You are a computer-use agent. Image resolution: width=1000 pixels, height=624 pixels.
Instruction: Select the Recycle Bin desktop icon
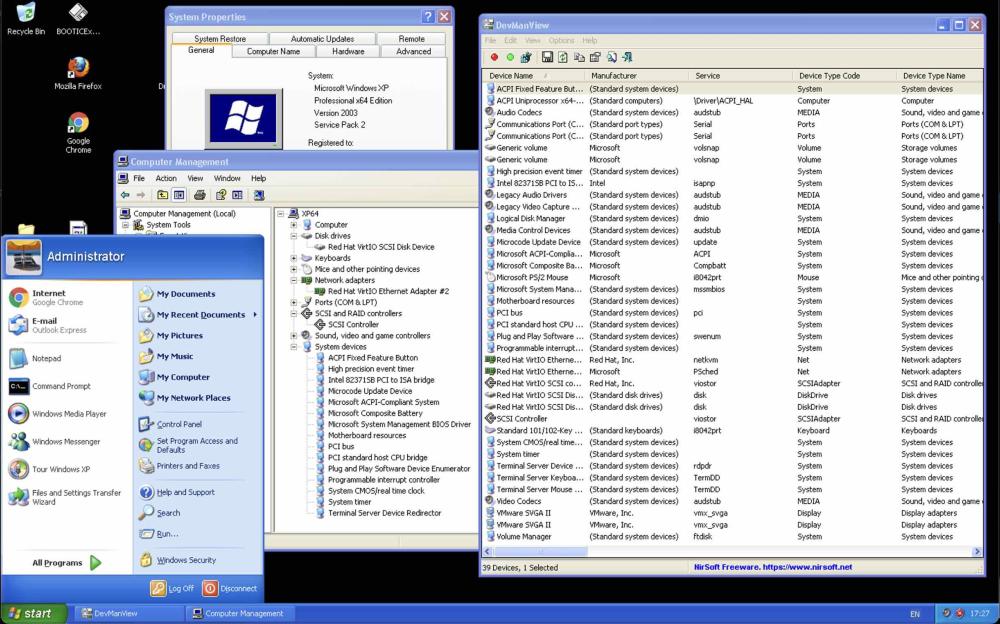coord(26,19)
